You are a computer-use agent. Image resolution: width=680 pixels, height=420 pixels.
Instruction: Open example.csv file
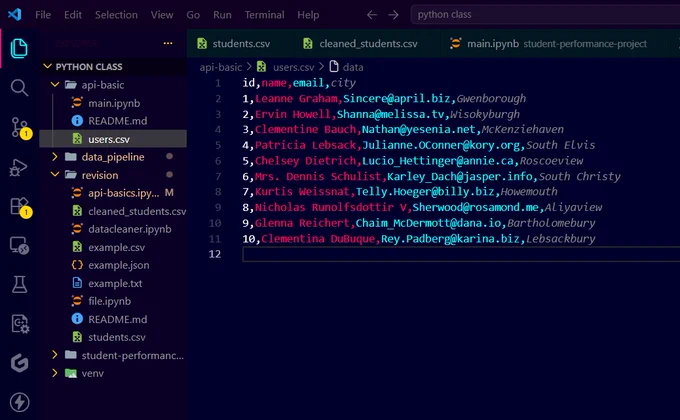tap(114, 247)
